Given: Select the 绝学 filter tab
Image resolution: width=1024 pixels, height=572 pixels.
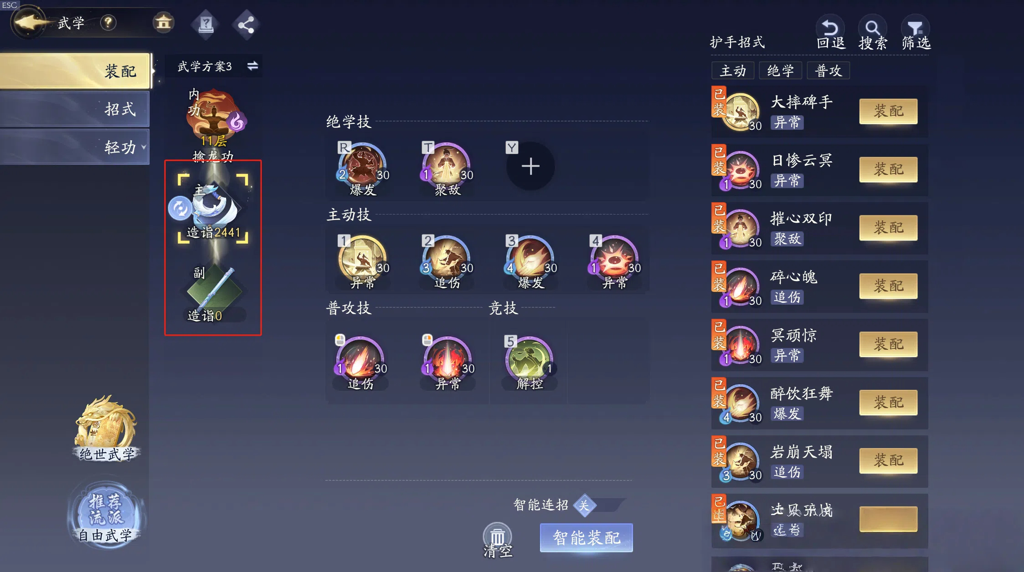Looking at the screenshot, I should [x=780, y=71].
